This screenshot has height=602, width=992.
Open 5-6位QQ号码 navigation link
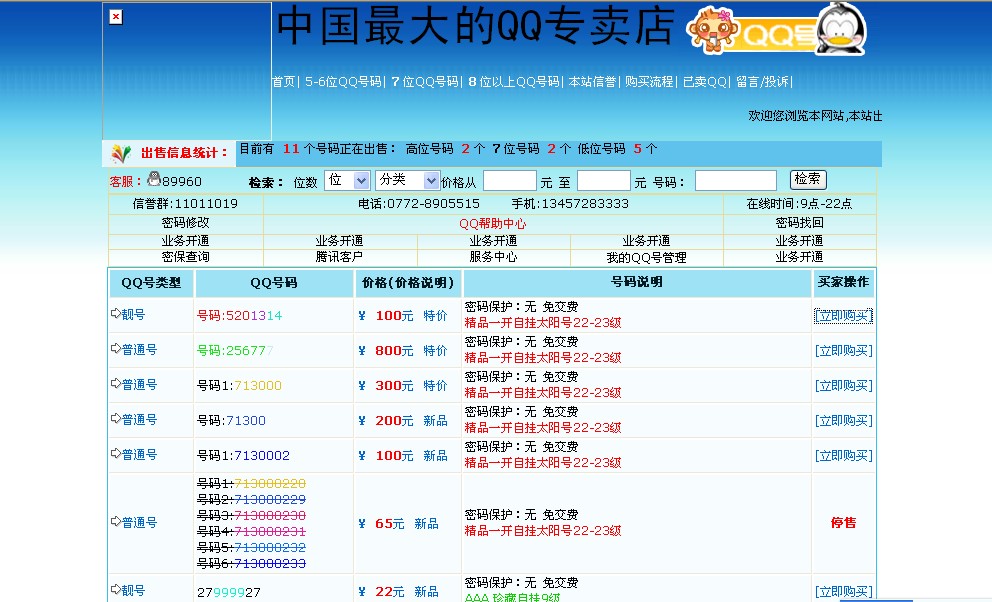point(344,82)
